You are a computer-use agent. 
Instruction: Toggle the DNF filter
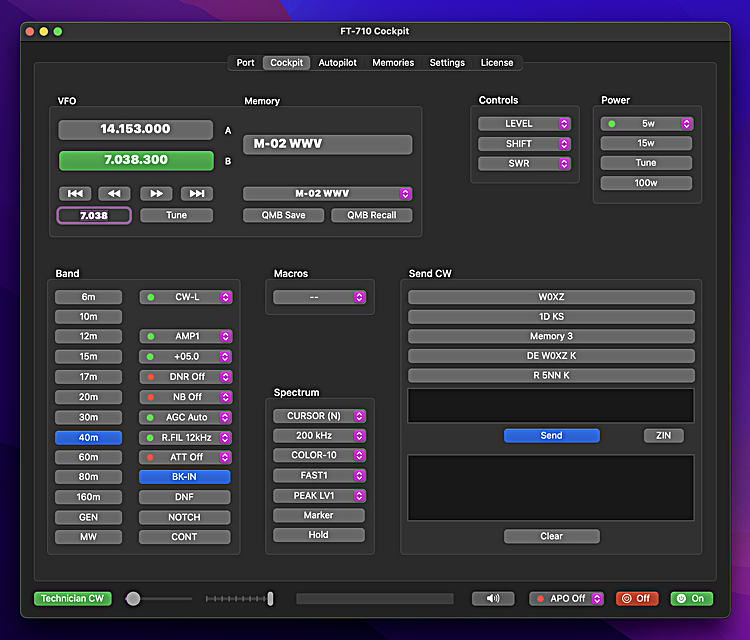coord(185,497)
